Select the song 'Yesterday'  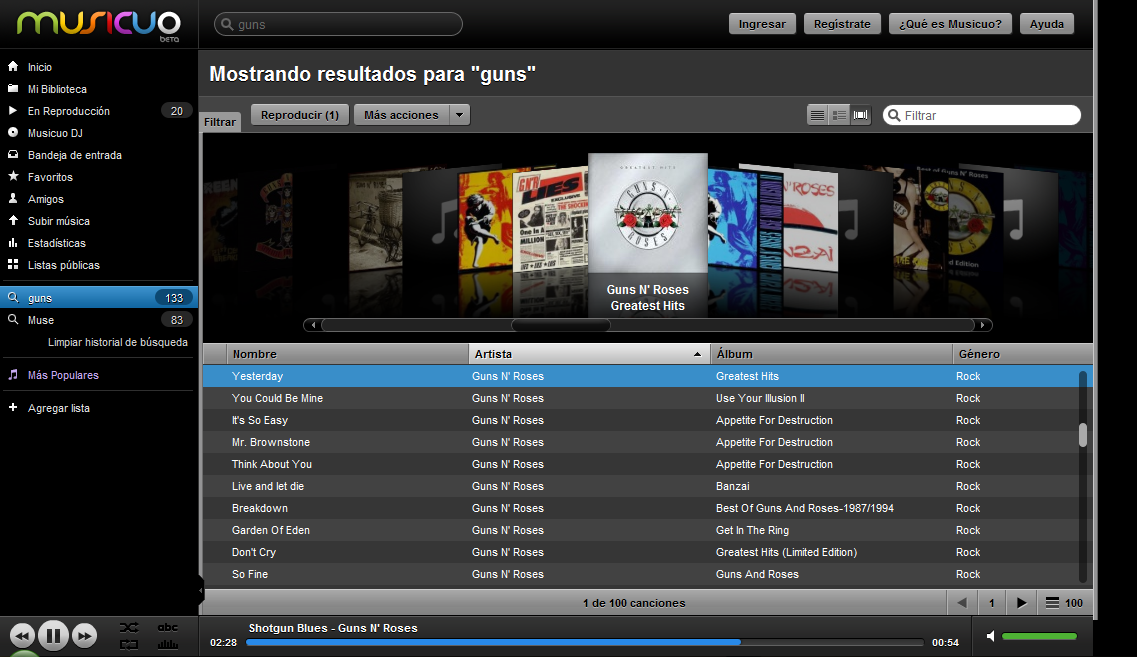[257, 376]
